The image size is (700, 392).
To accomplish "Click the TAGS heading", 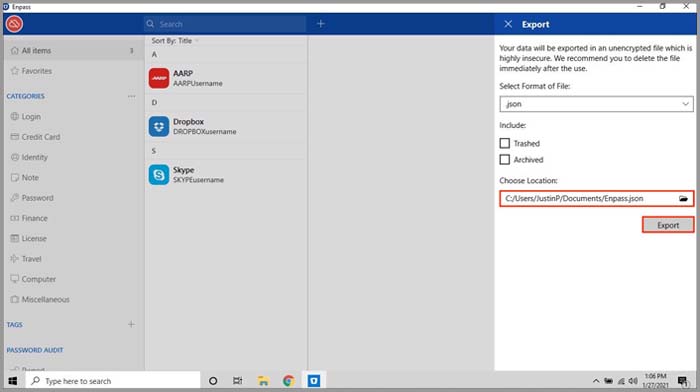I will coord(14,325).
